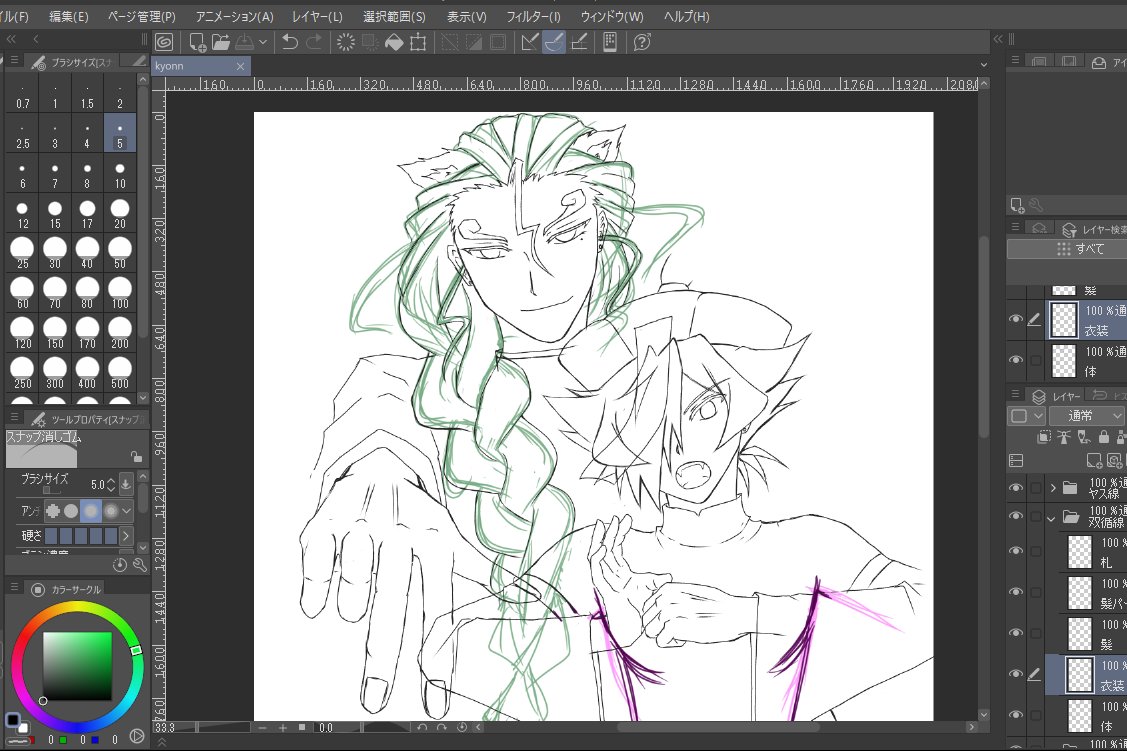Image resolution: width=1127 pixels, height=751 pixels.
Task: Click the Fill bucket toolbar icon
Action: (394, 42)
